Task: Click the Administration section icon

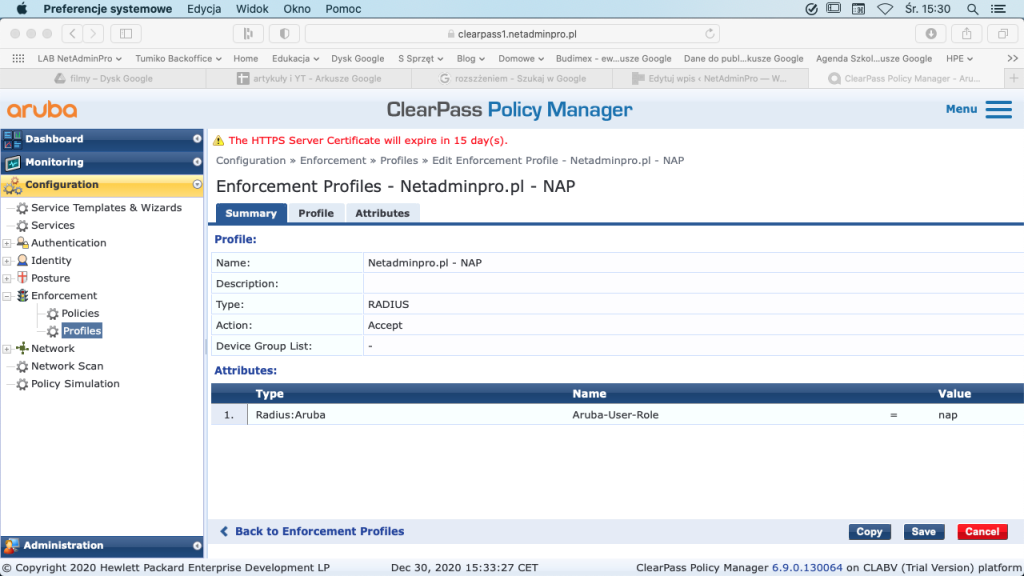Action: 11,545
